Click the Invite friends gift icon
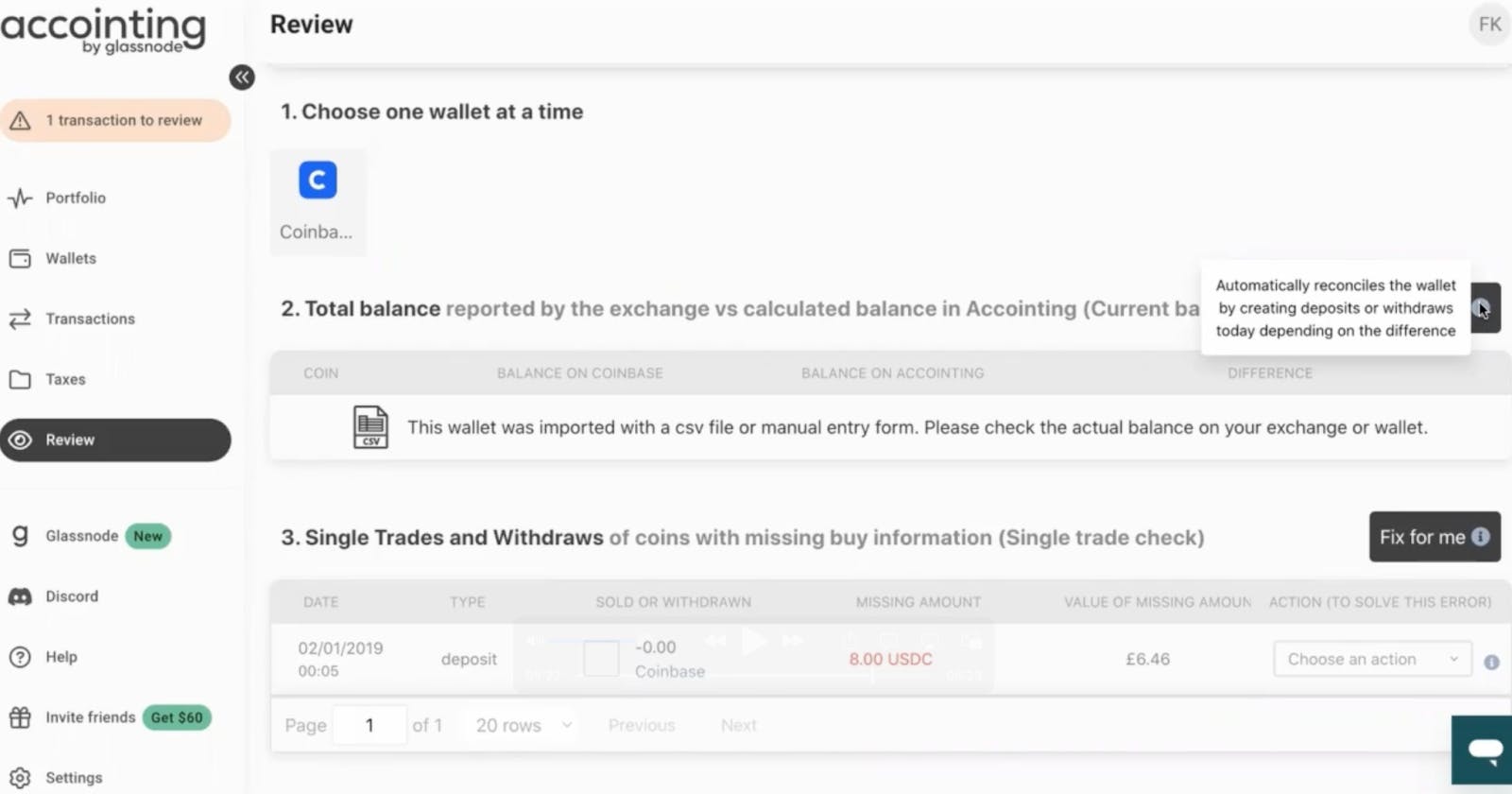The height and width of the screenshot is (794, 1512). [20, 717]
